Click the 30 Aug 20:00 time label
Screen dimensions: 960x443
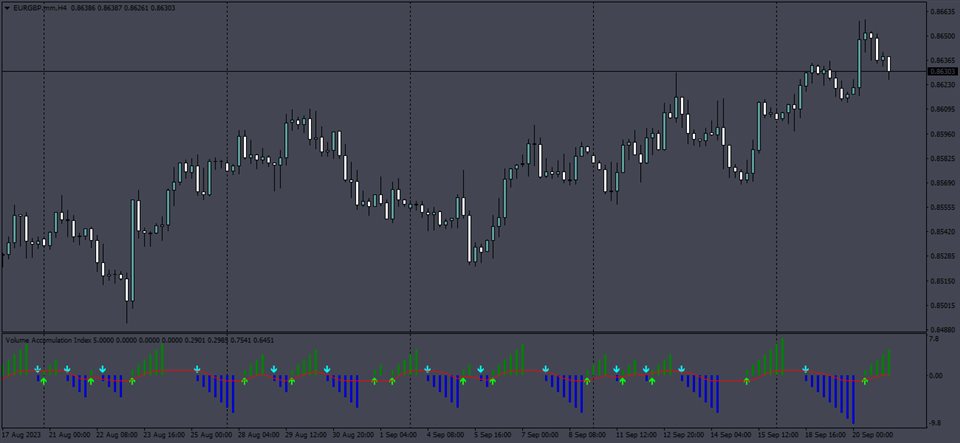[352, 434]
